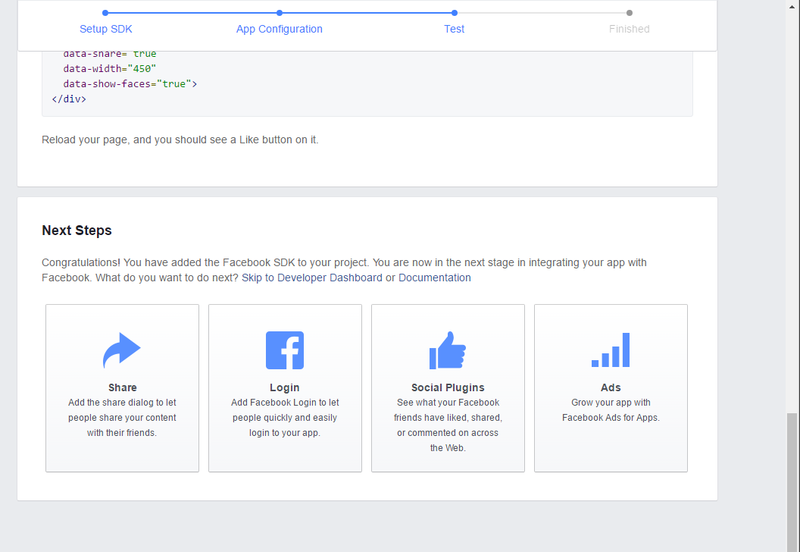800x552 pixels.
Task: Click 'Grow your app with' description text
Action: (611, 410)
